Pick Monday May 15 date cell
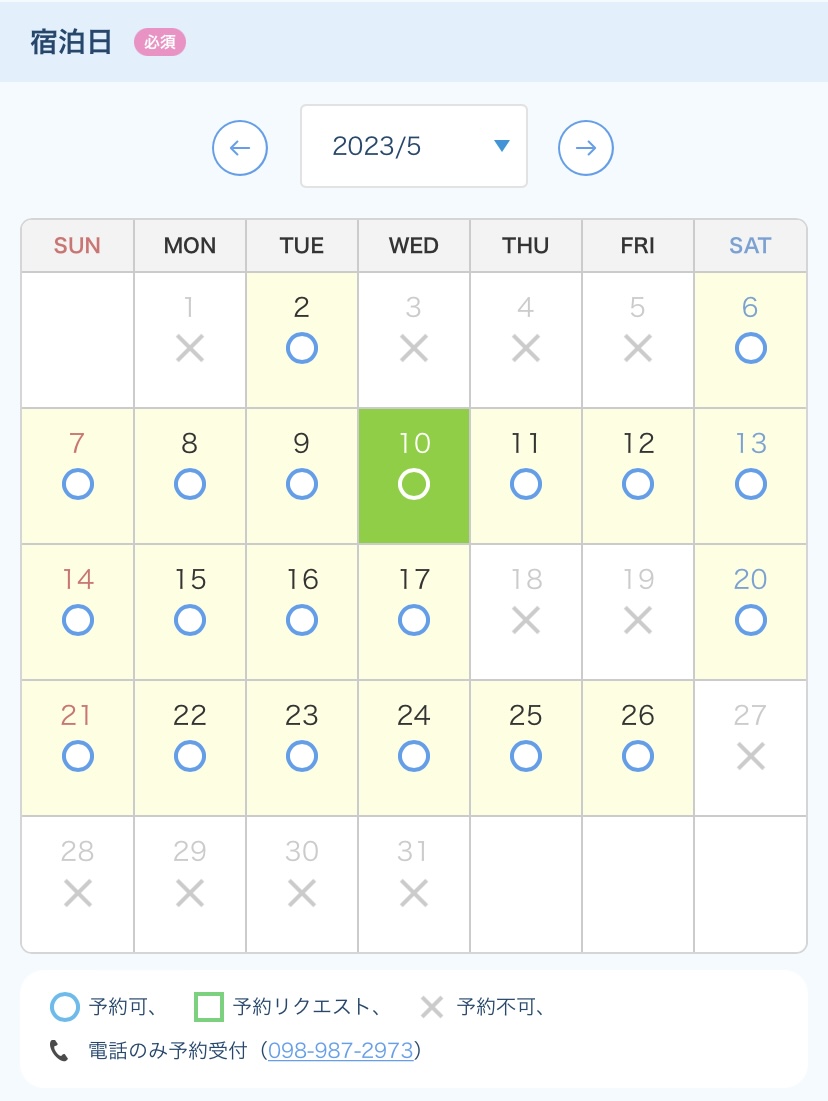The height and width of the screenshot is (1101, 828). (190, 612)
